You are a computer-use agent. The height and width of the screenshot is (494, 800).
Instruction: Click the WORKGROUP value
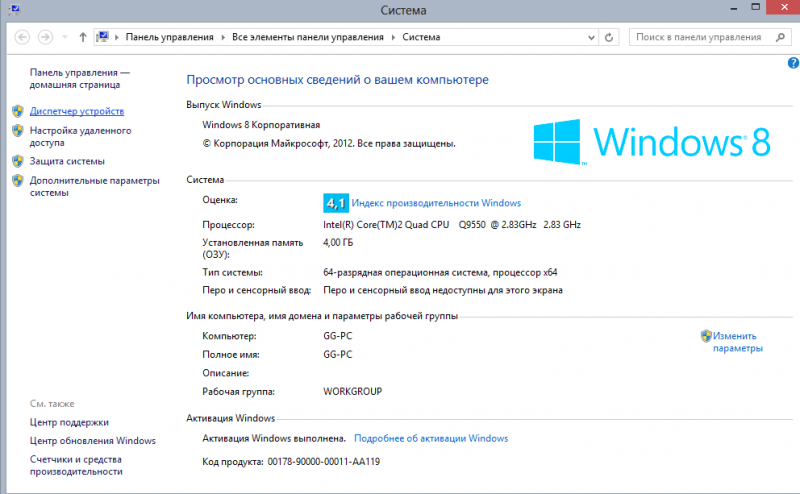coord(353,391)
